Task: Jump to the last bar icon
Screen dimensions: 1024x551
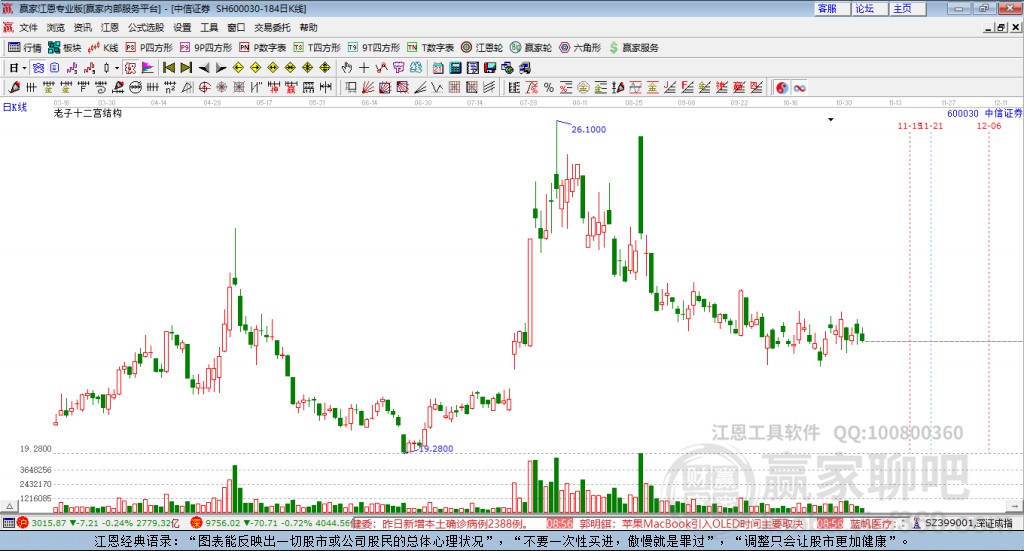Action: (186, 68)
